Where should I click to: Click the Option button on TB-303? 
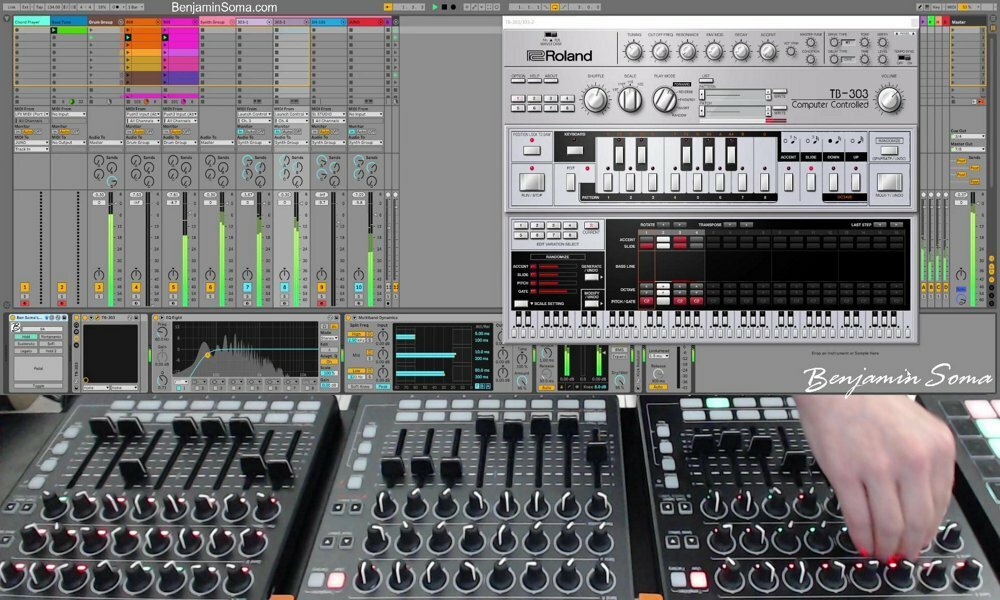click(518, 80)
